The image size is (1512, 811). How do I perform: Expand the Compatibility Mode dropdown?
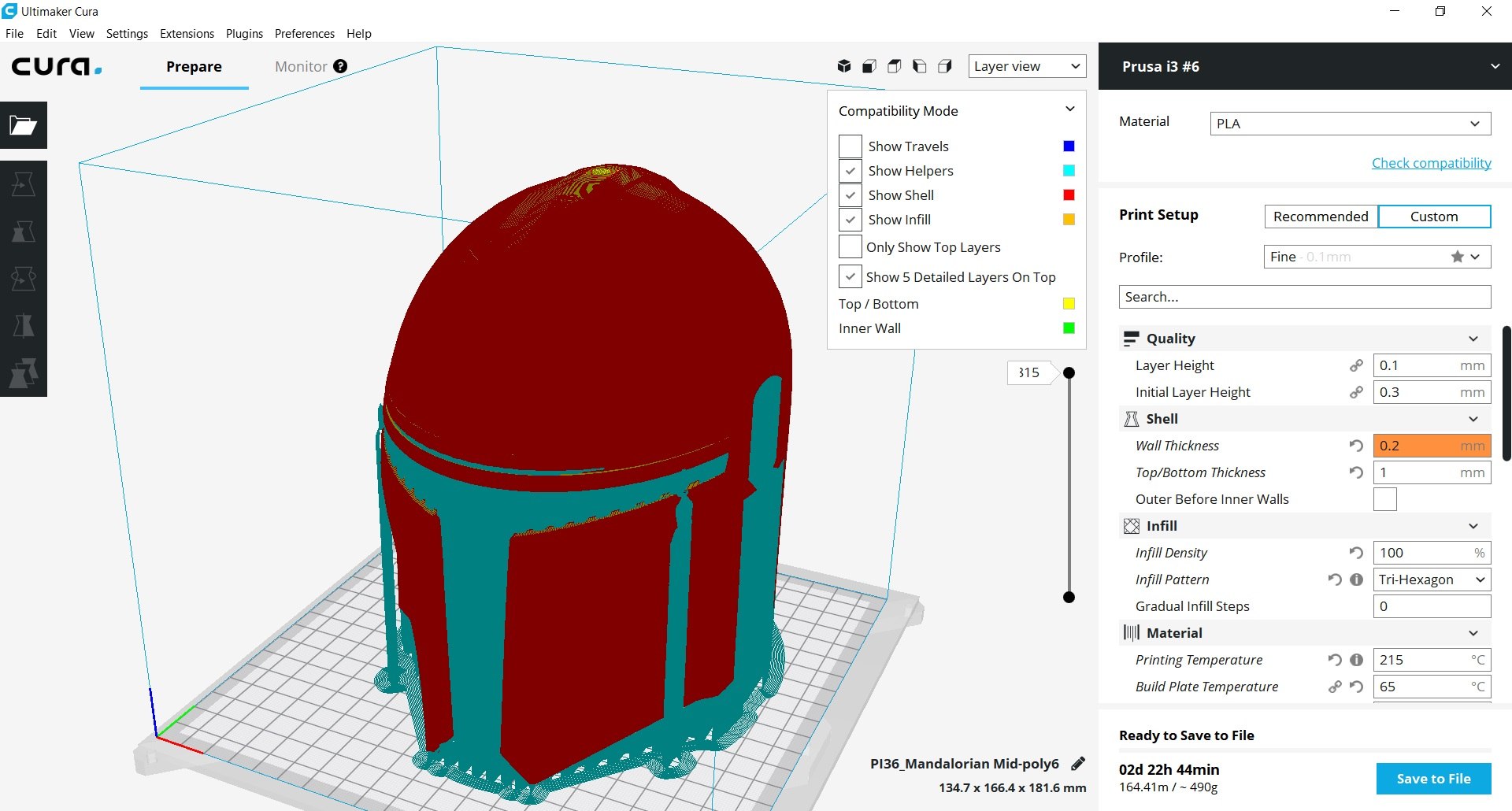click(1069, 109)
